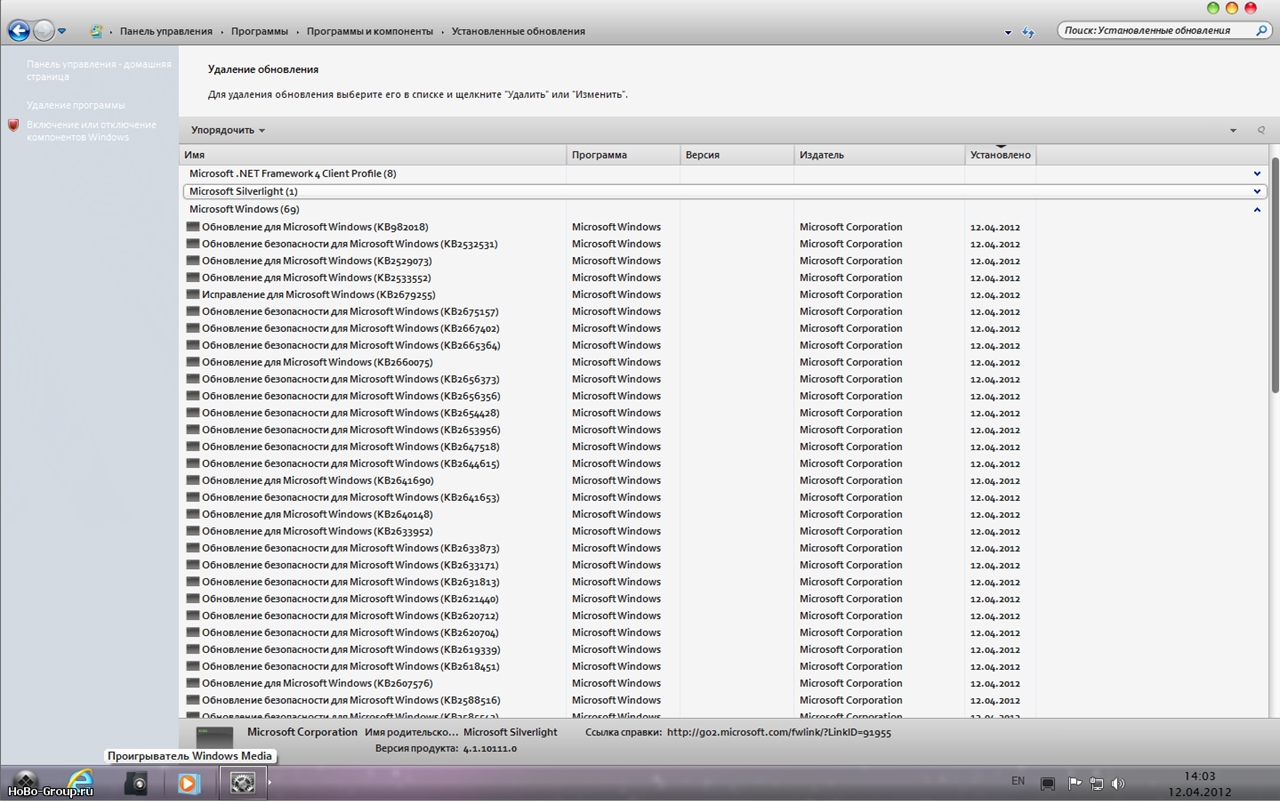Click the camera app icon on taskbar
Image resolution: width=1280 pixels, height=802 pixels.
136,784
